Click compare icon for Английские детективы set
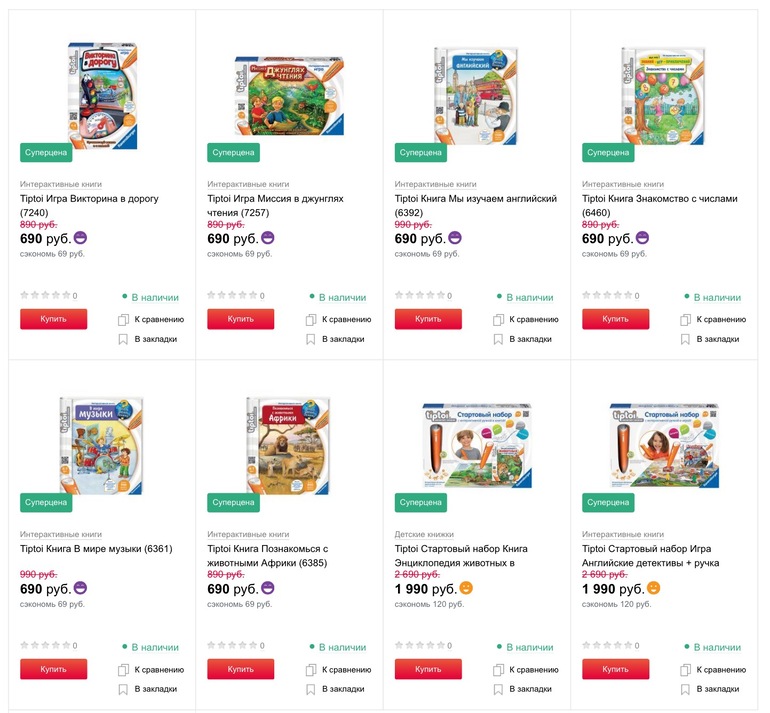770x713 pixels. (x=685, y=670)
